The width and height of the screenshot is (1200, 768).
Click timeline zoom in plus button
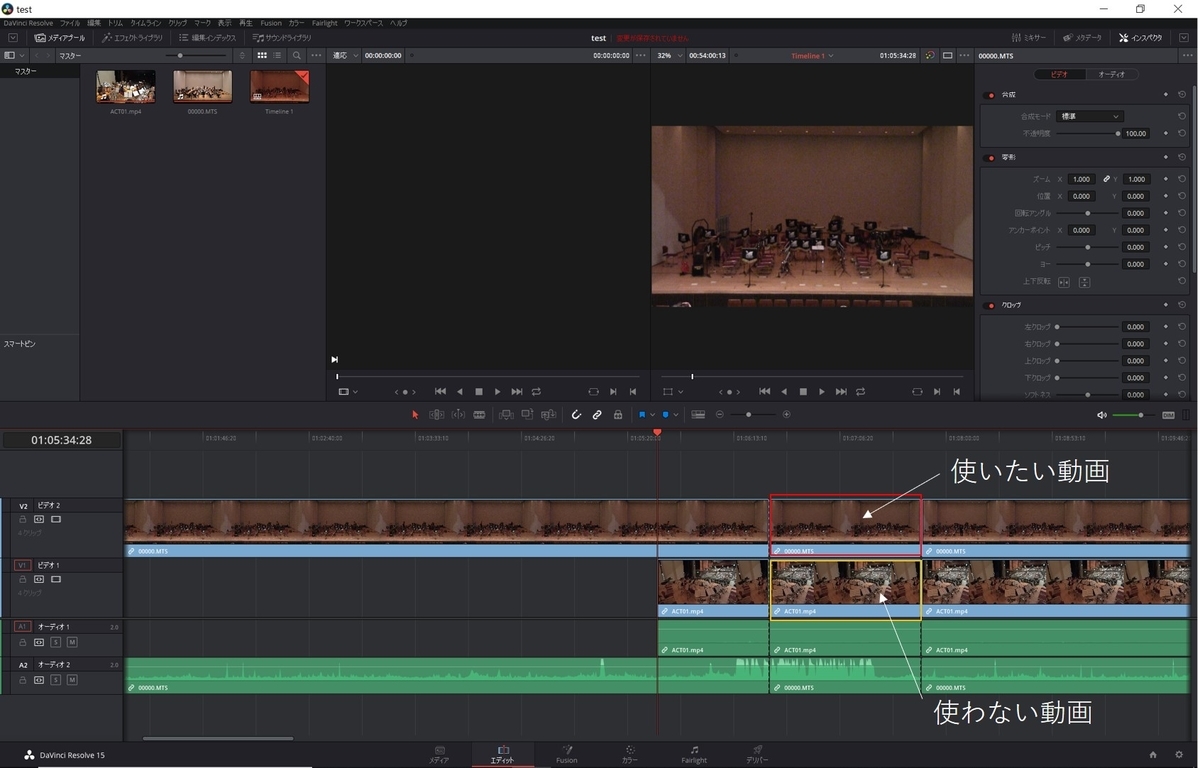[x=786, y=414]
